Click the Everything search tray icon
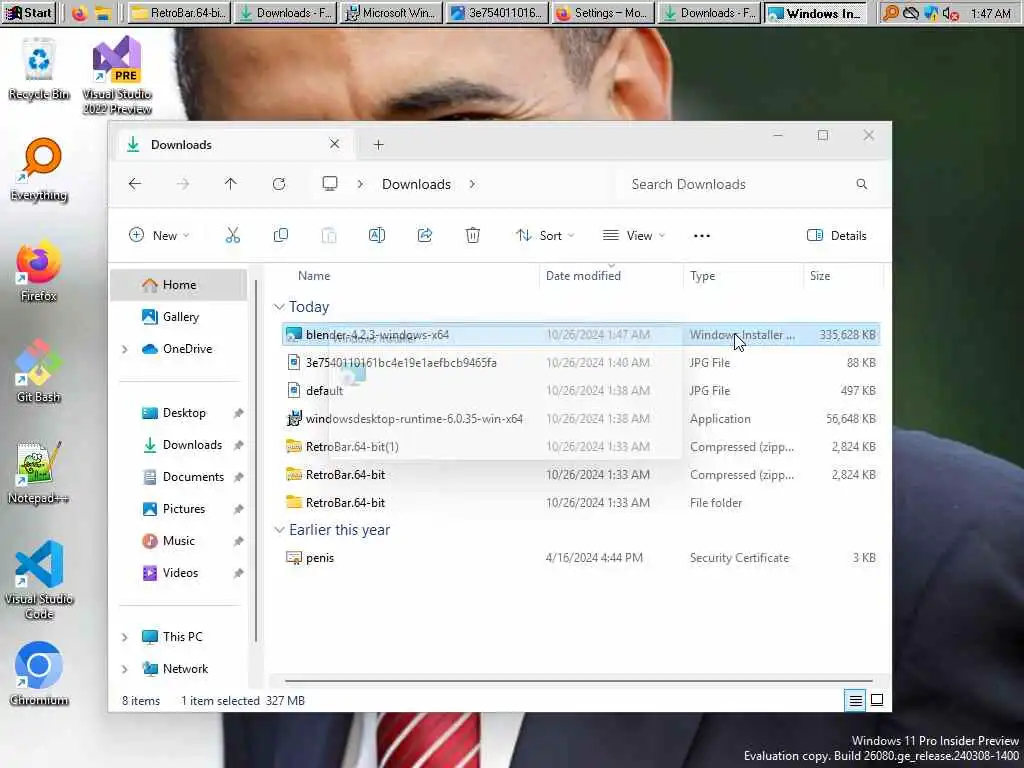 (x=890, y=13)
